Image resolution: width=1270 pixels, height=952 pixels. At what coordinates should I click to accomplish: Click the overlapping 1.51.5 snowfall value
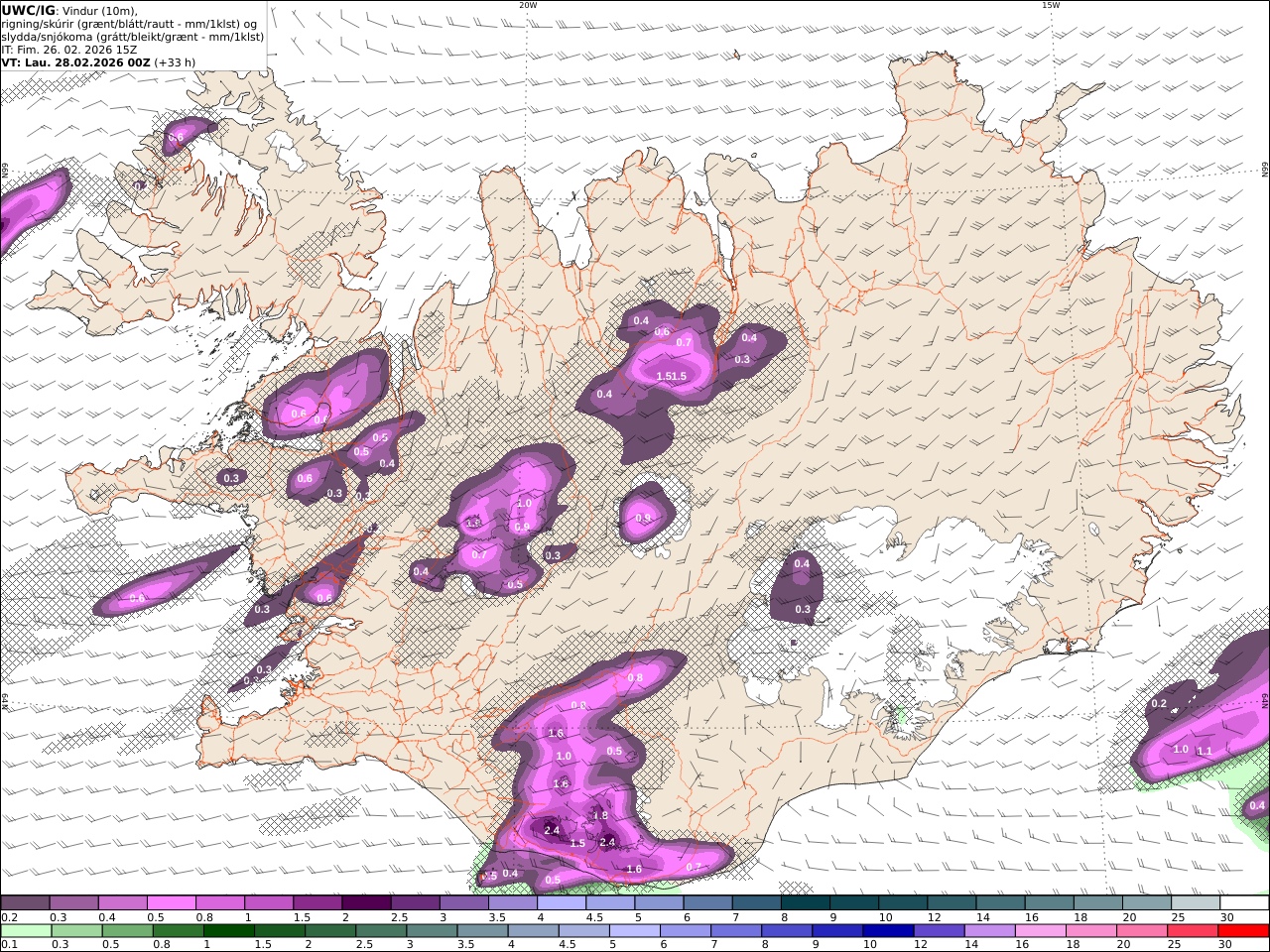672,376
